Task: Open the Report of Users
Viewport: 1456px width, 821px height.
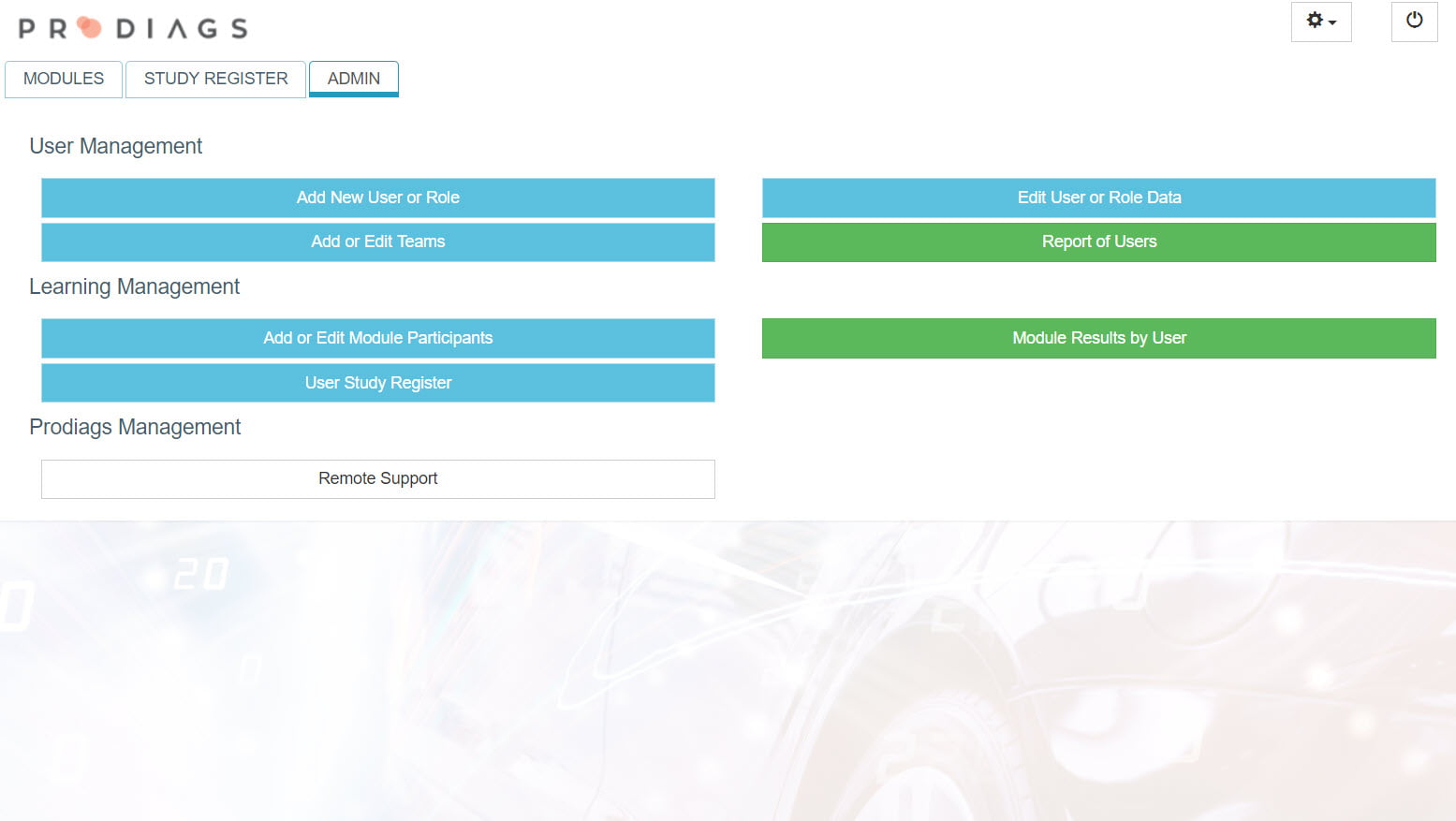Action: coord(1099,242)
